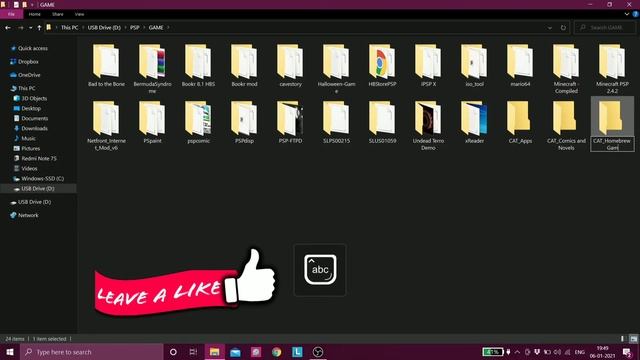Open the pspcomic folder
Screen dimensions: 640x360
point(198,122)
